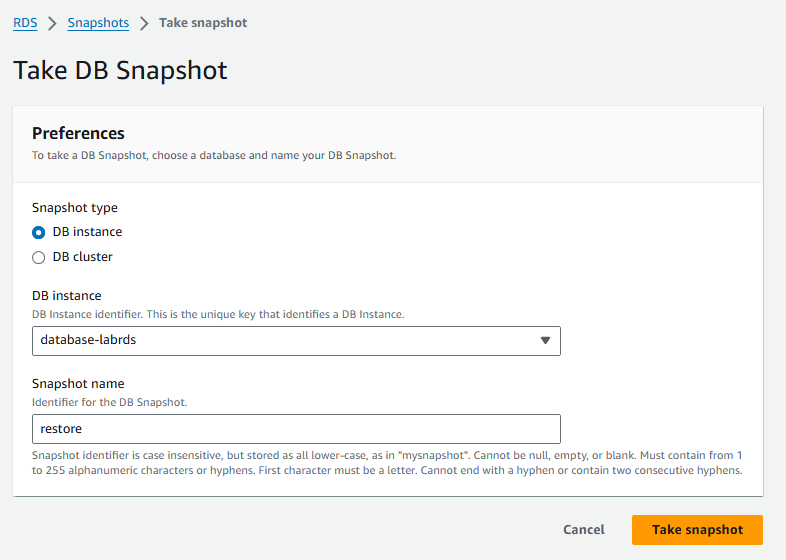
Task: Click the Preferences description text
Action: 215,156
